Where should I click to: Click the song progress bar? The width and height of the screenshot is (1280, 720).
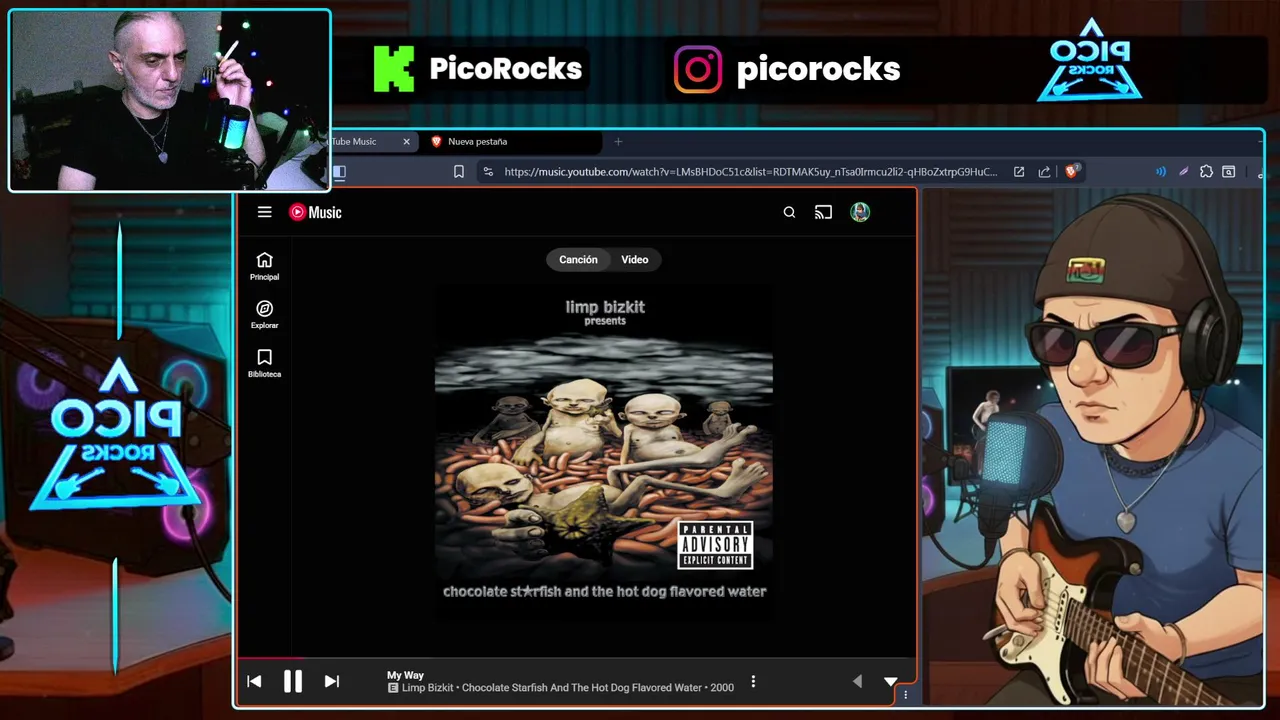point(576,658)
